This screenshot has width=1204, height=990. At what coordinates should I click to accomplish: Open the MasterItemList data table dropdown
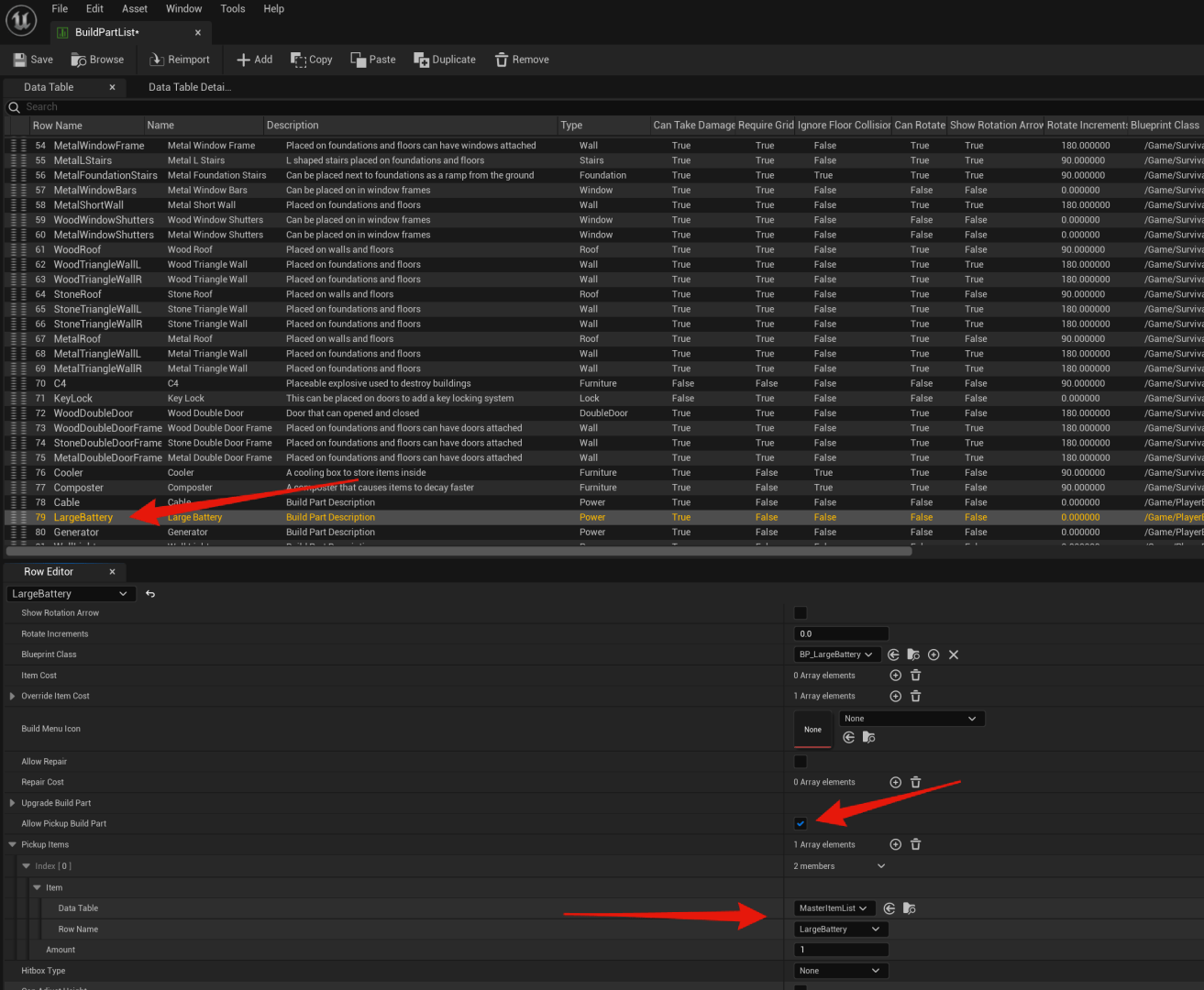[833, 908]
